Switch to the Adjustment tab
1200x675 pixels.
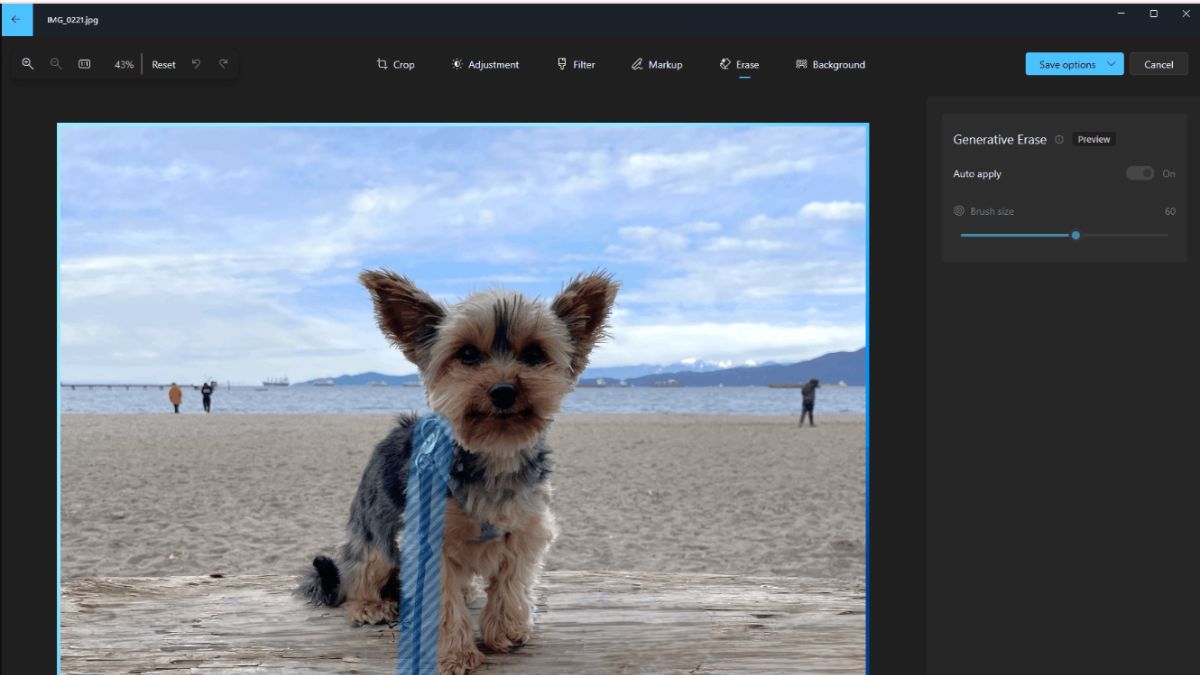pyautogui.click(x=485, y=64)
